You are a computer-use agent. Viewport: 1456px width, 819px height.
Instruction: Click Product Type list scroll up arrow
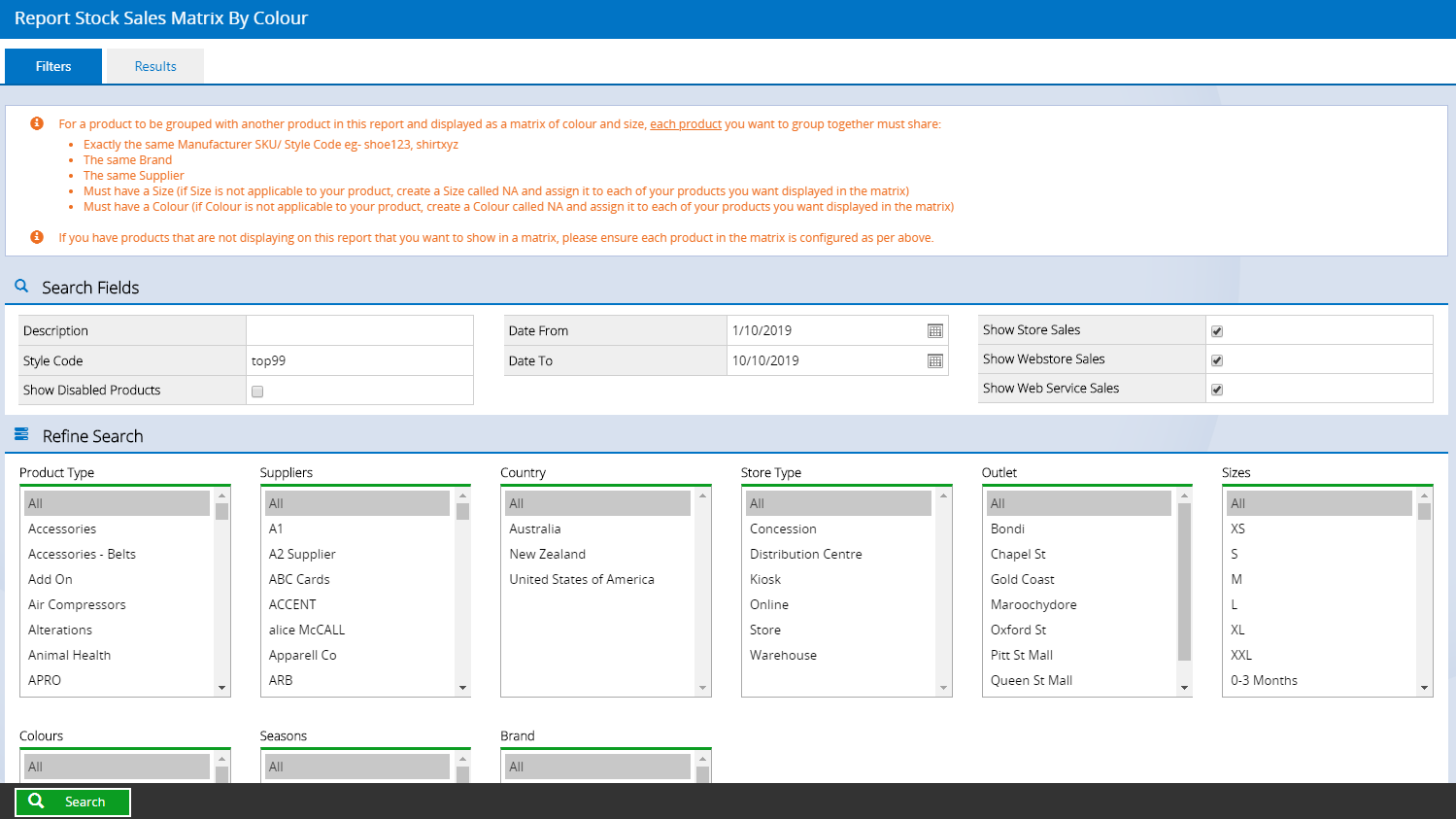coord(222,495)
